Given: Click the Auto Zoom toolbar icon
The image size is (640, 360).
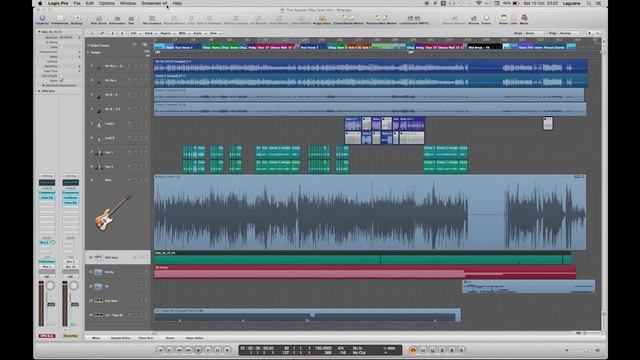Looking at the screenshot, I should (98, 20).
